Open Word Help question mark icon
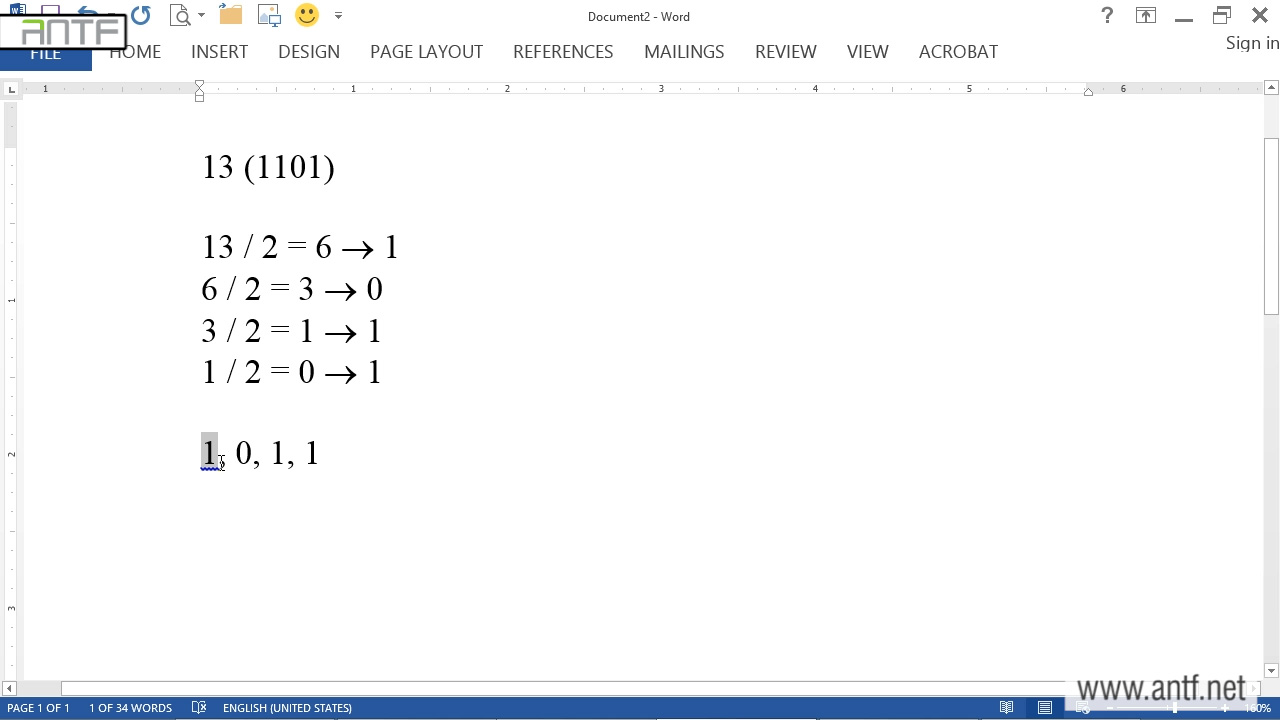The height and width of the screenshot is (720, 1280). [1107, 15]
